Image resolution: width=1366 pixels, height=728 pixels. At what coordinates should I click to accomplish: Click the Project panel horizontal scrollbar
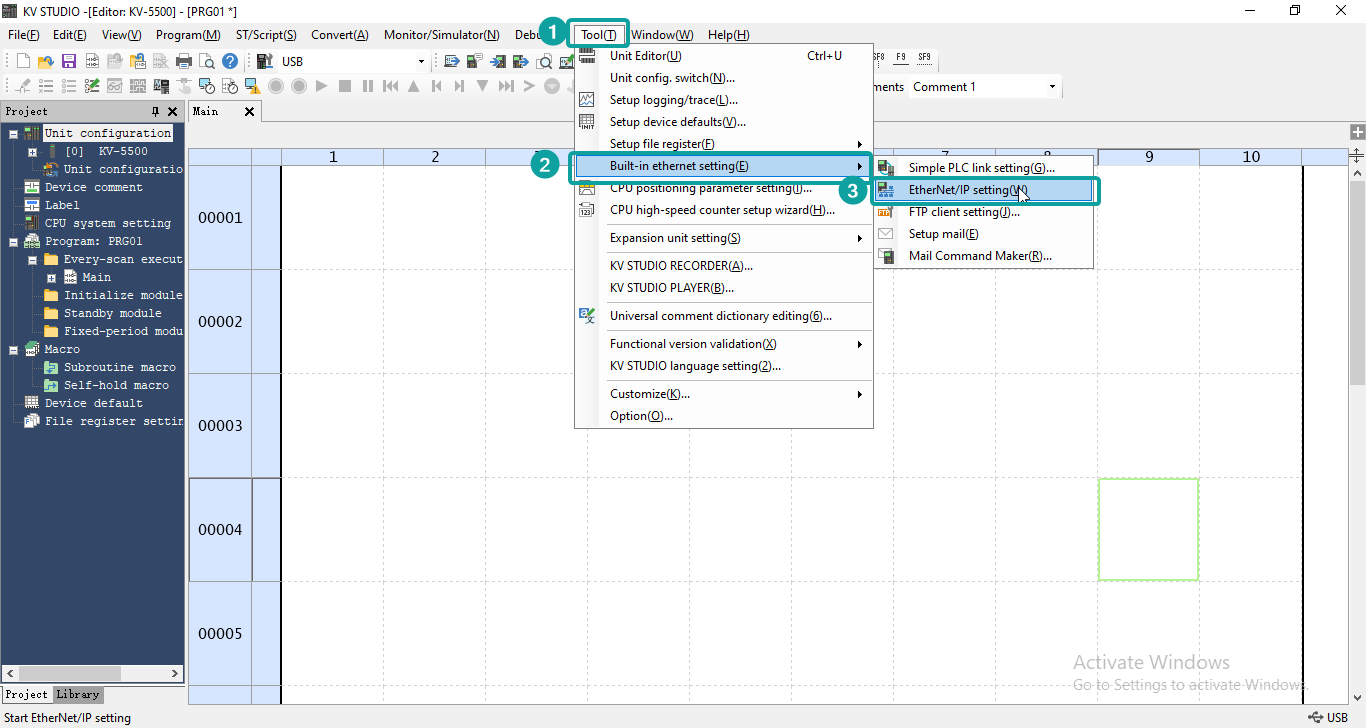click(x=92, y=674)
